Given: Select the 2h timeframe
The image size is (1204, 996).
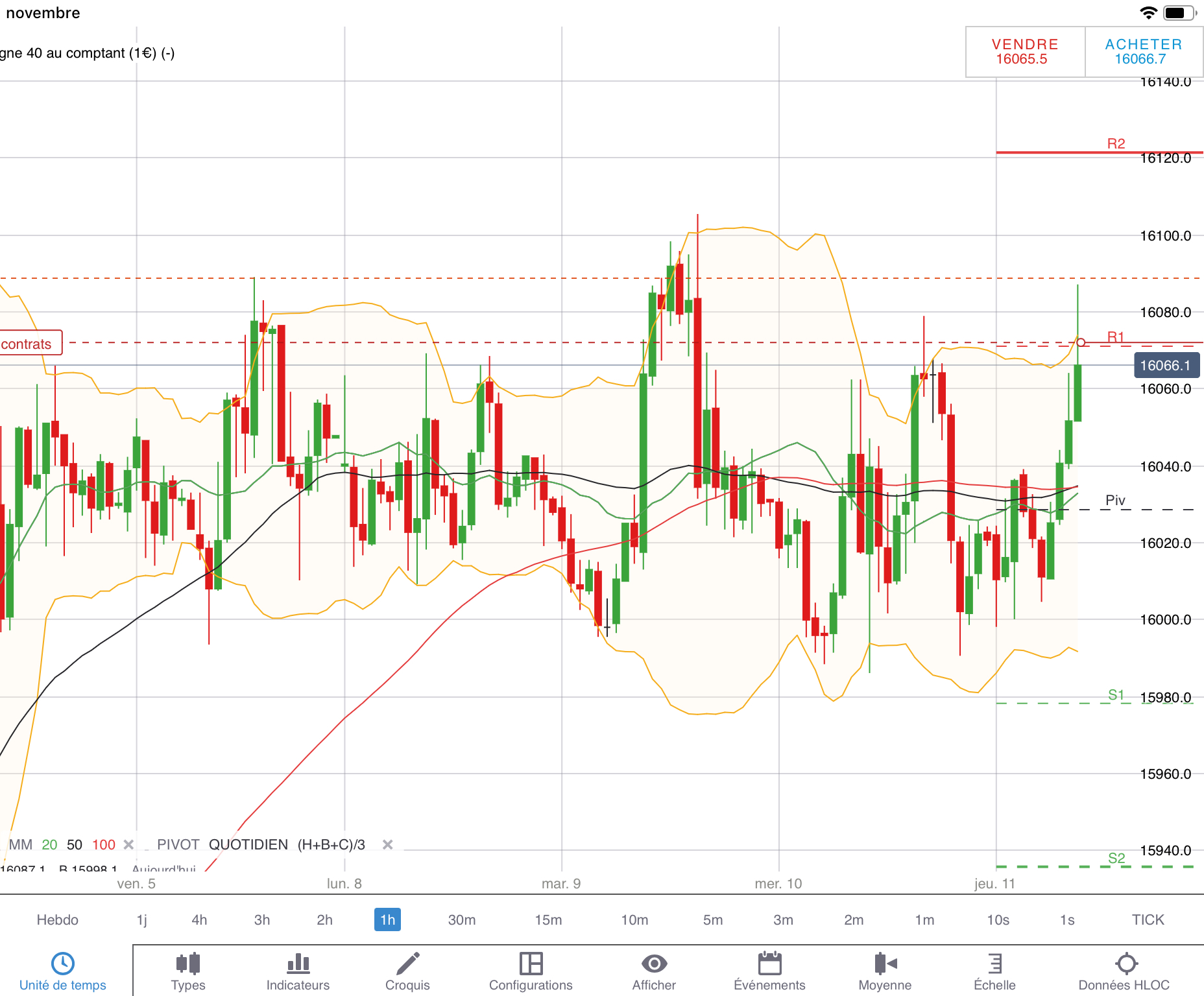Looking at the screenshot, I should pyautogui.click(x=324, y=919).
